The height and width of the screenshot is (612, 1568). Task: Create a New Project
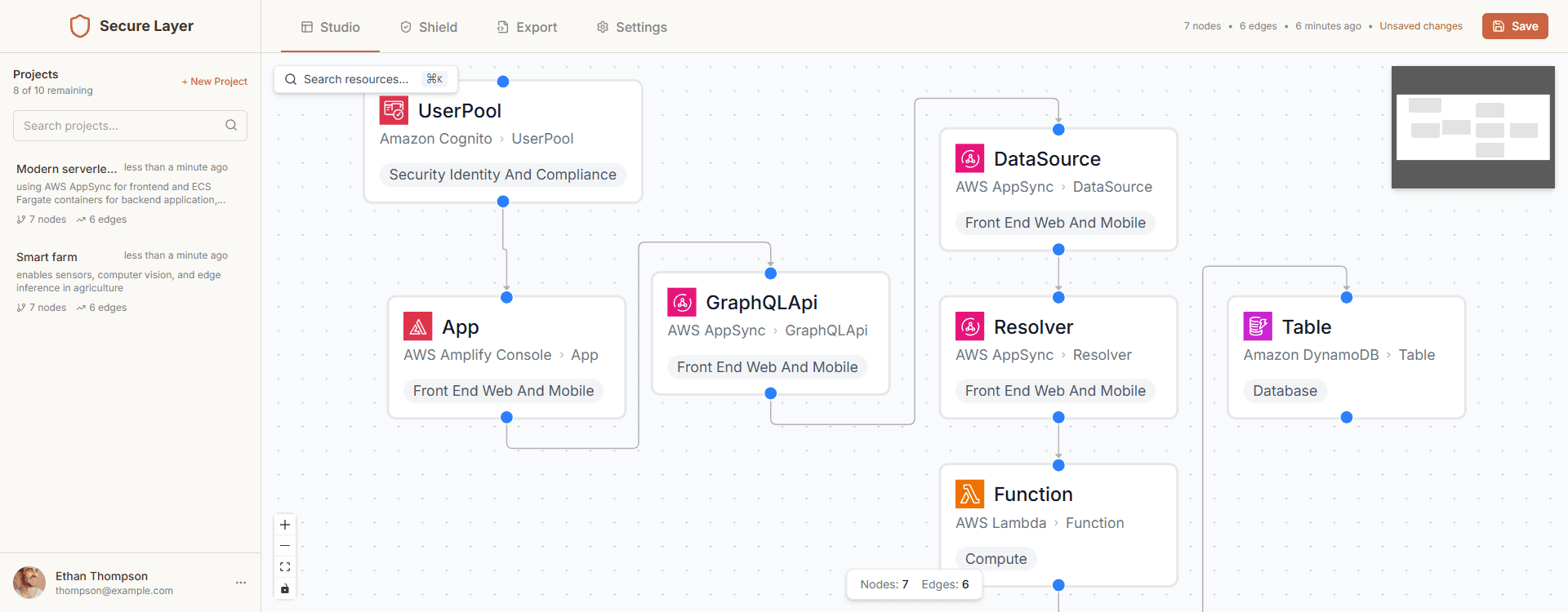click(215, 82)
